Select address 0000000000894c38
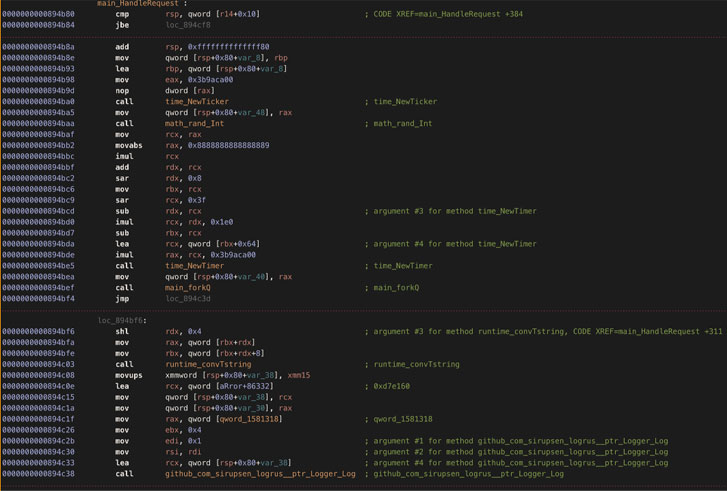The width and height of the screenshot is (727, 491). 38,474
